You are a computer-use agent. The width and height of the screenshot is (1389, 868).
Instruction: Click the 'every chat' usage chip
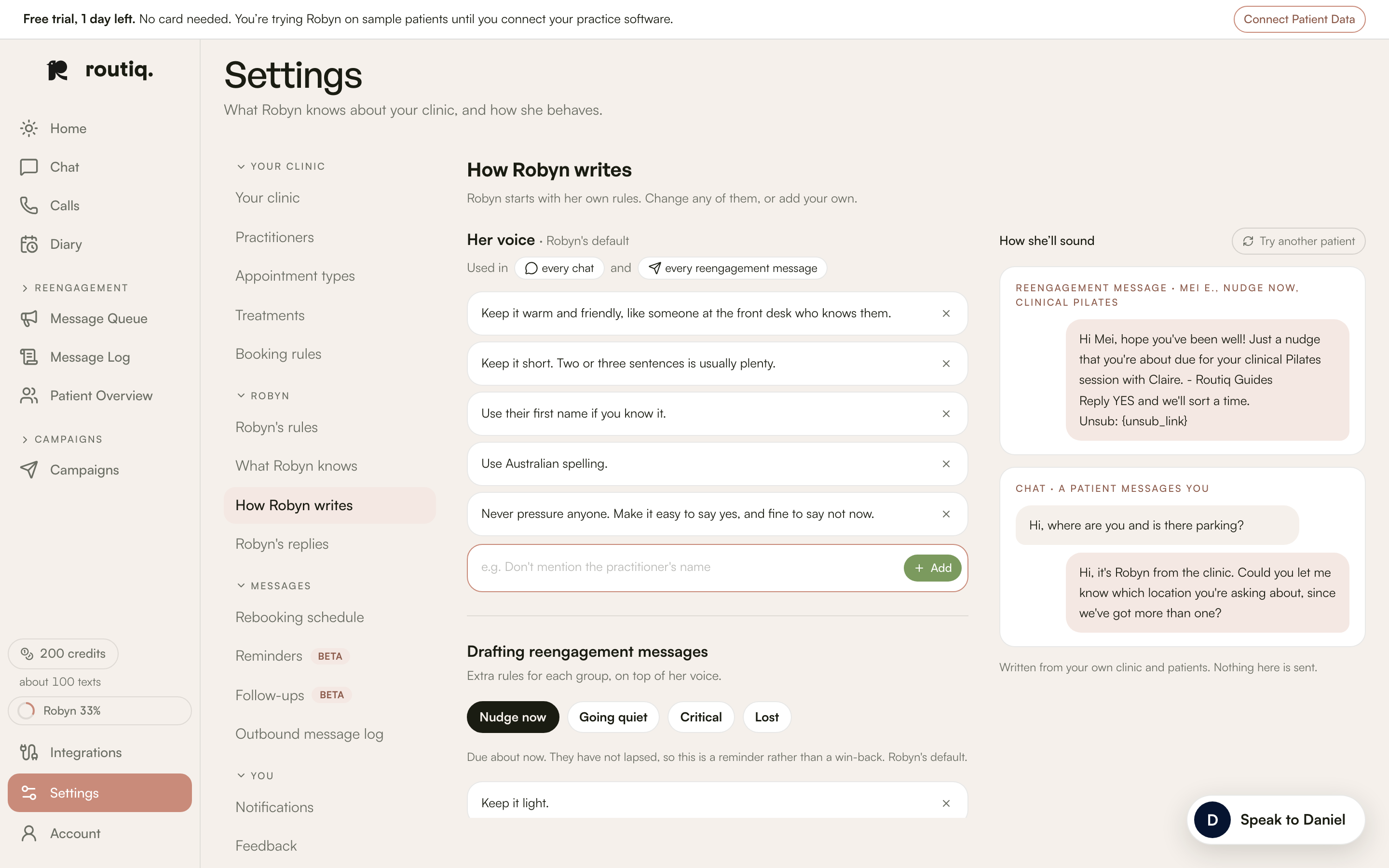(x=559, y=268)
